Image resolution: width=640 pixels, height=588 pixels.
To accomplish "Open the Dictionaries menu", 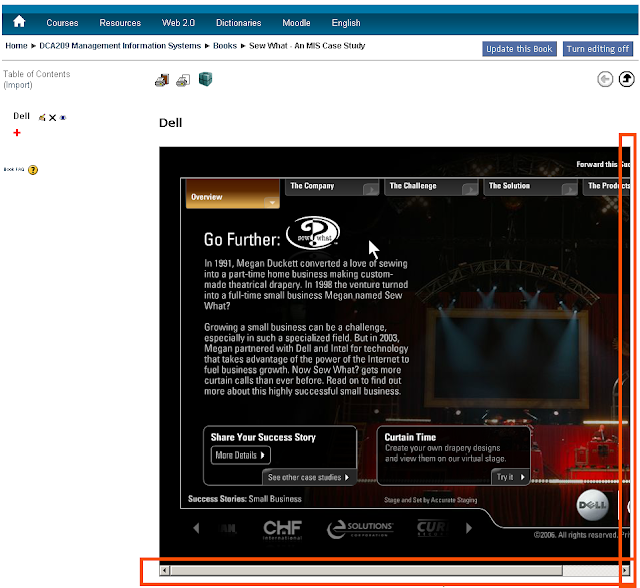I will 238,23.
